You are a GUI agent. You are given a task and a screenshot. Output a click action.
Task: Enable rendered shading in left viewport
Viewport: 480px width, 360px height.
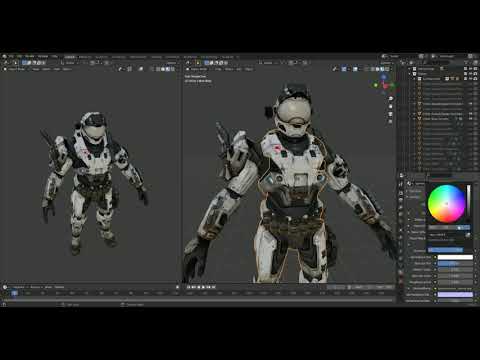172,69
